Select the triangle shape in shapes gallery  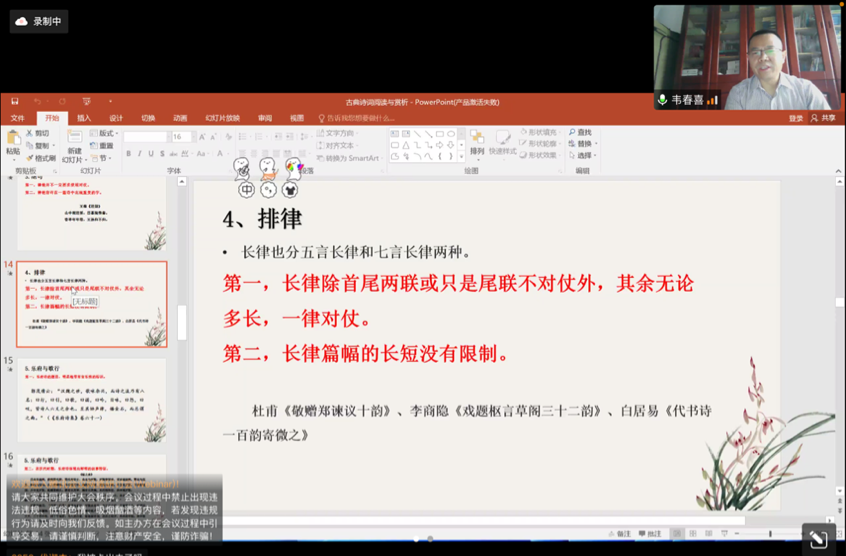(x=406, y=145)
